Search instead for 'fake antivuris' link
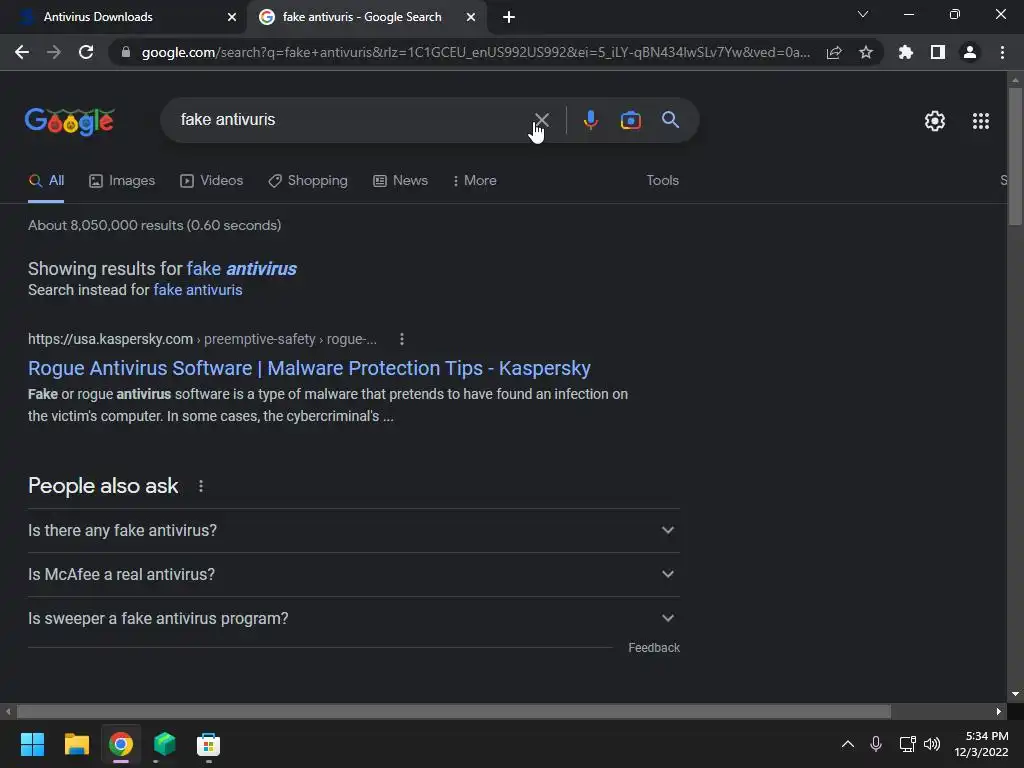The height and width of the screenshot is (768, 1024). click(x=198, y=290)
